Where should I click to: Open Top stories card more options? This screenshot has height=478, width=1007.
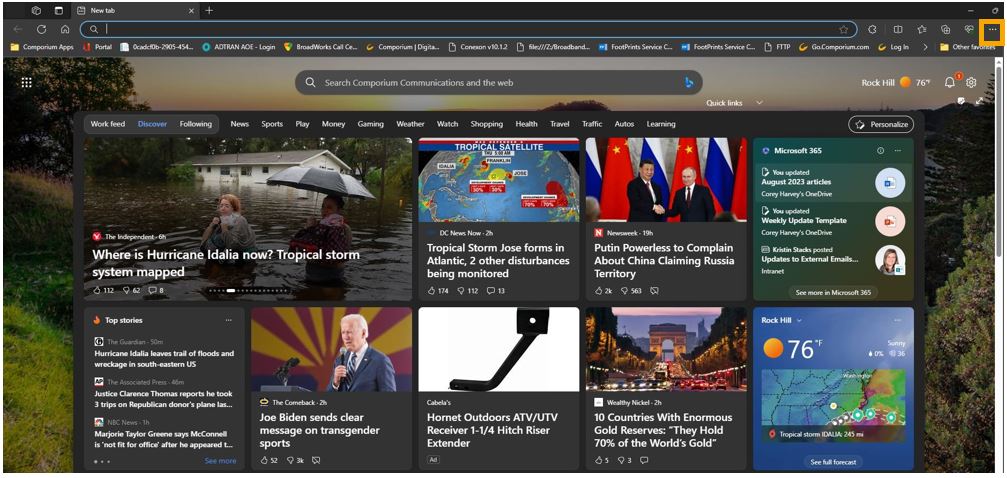point(229,320)
